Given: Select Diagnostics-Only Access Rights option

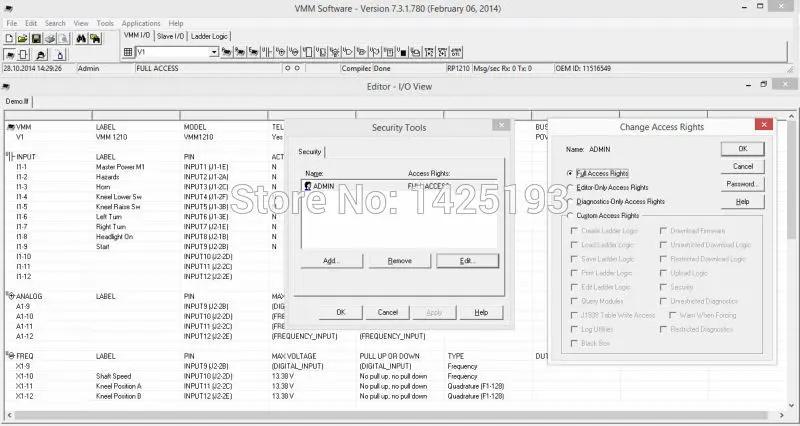Looking at the screenshot, I should click(x=570, y=202).
